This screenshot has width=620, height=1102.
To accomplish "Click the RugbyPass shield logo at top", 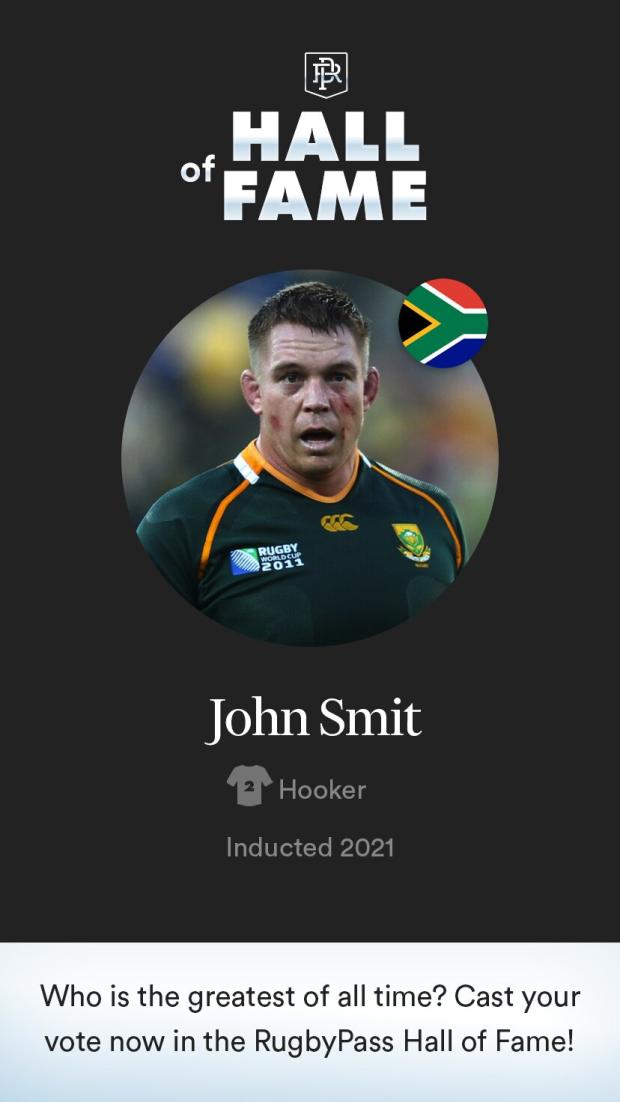I will click(x=325, y=74).
